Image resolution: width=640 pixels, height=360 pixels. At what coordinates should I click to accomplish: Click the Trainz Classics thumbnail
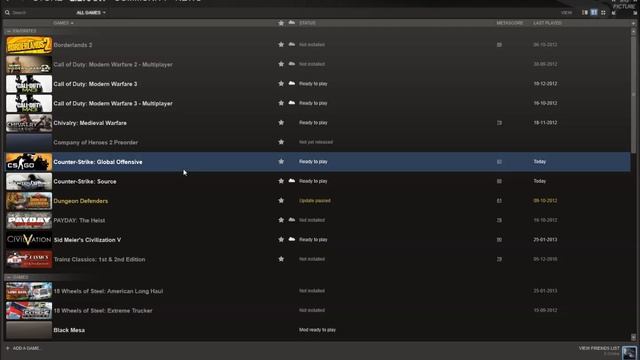click(x=29, y=260)
